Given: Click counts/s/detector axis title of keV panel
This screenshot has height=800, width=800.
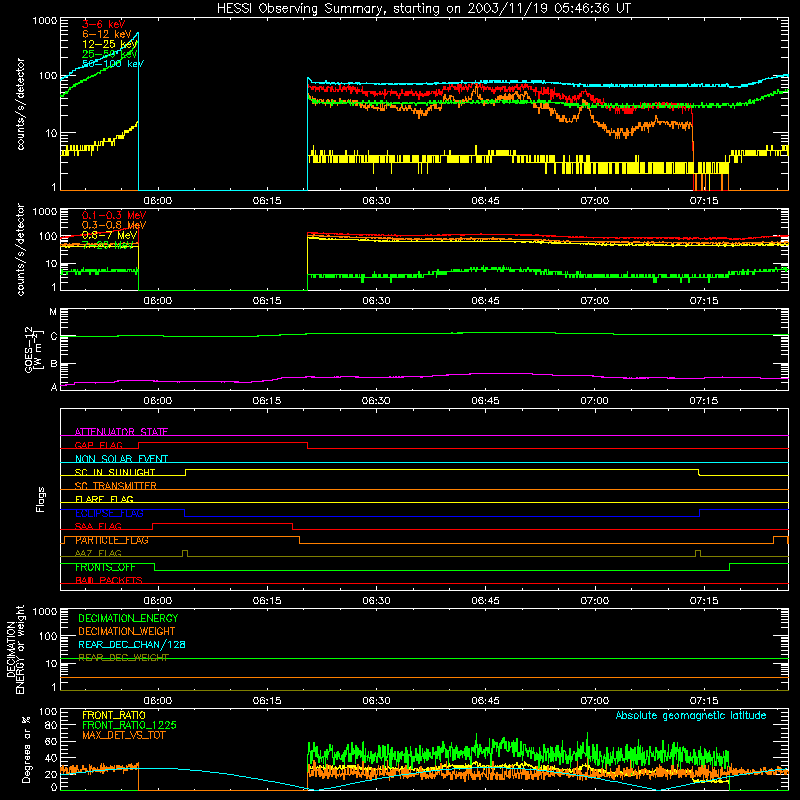Looking at the screenshot, I should click(x=20, y=104).
